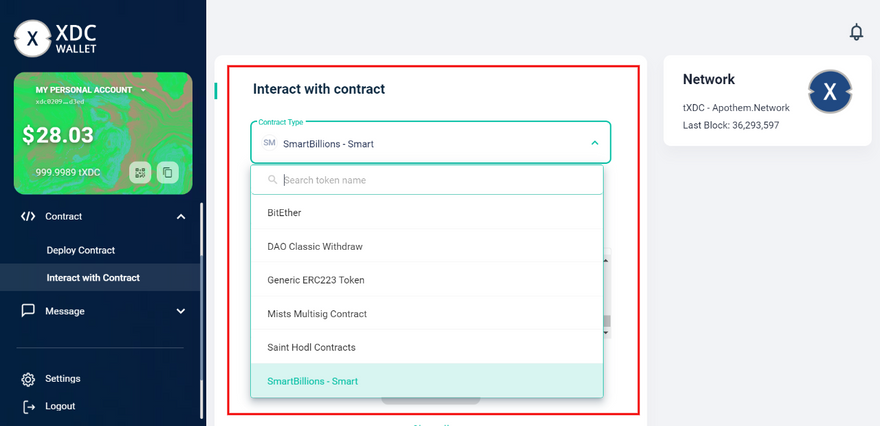Choose BitEther from the contract list
880x426 pixels.
point(285,213)
